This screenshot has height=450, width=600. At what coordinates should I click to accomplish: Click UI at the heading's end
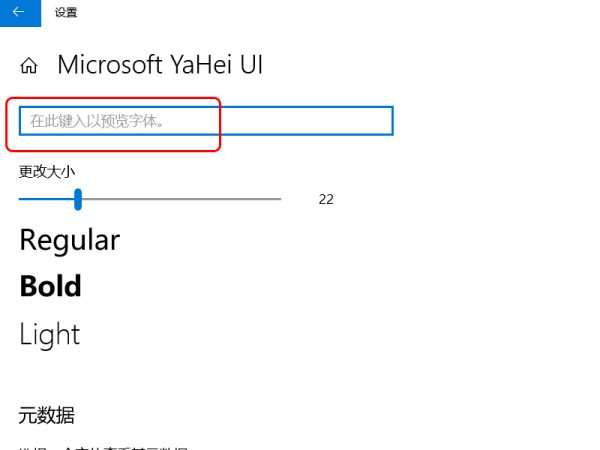(x=249, y=65)
